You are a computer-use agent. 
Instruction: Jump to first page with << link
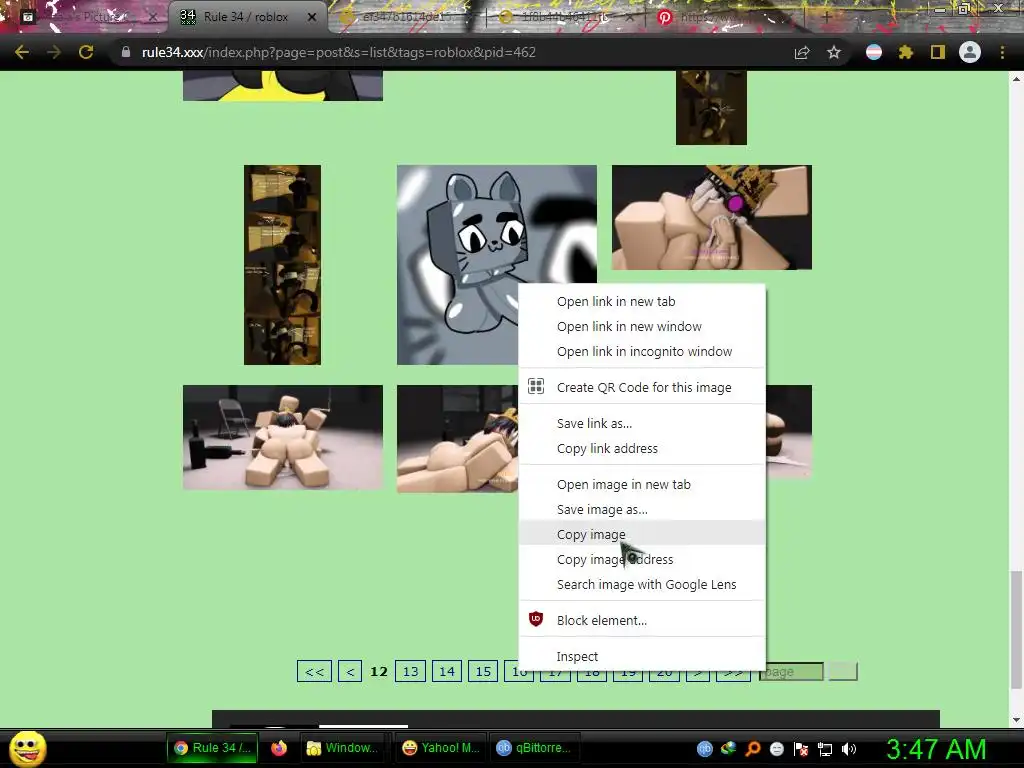coord(314,671)
